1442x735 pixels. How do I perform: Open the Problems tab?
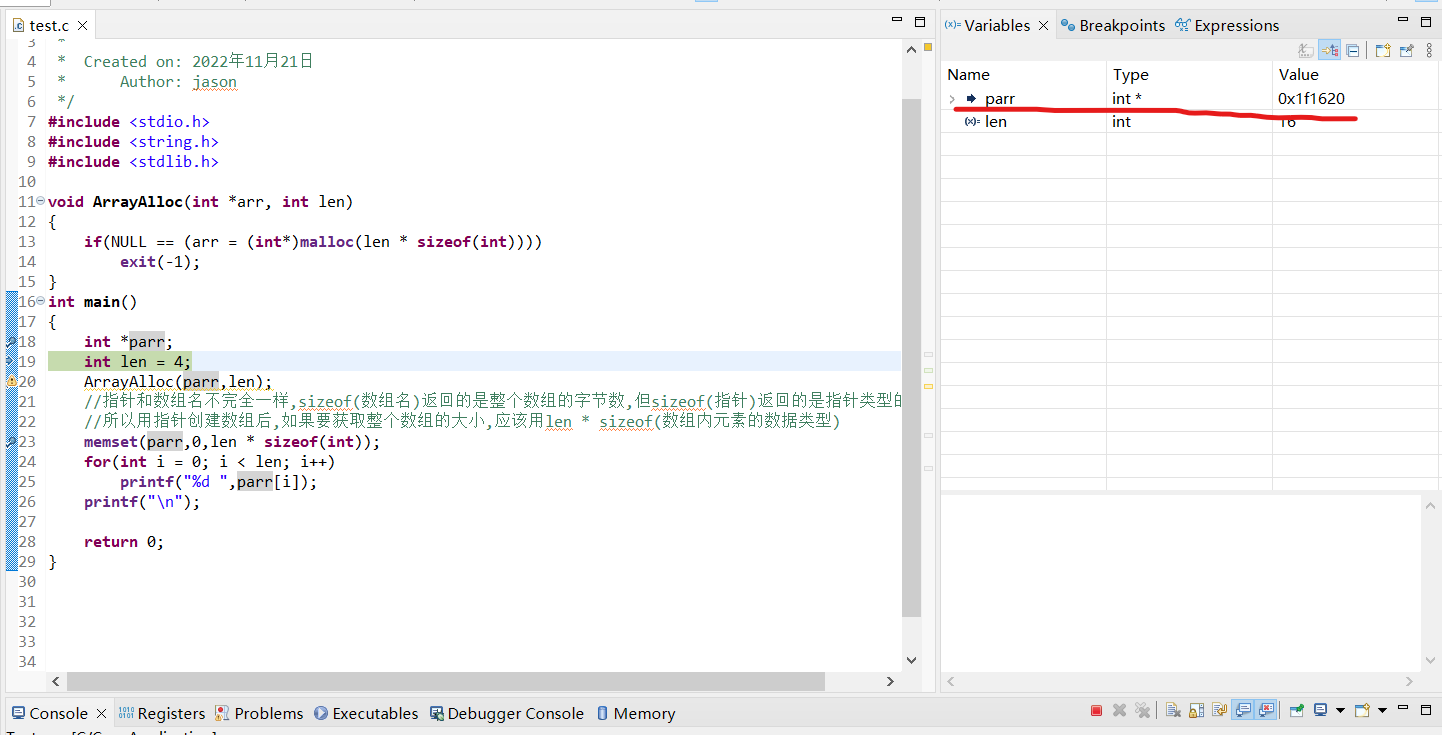(259, 713)
